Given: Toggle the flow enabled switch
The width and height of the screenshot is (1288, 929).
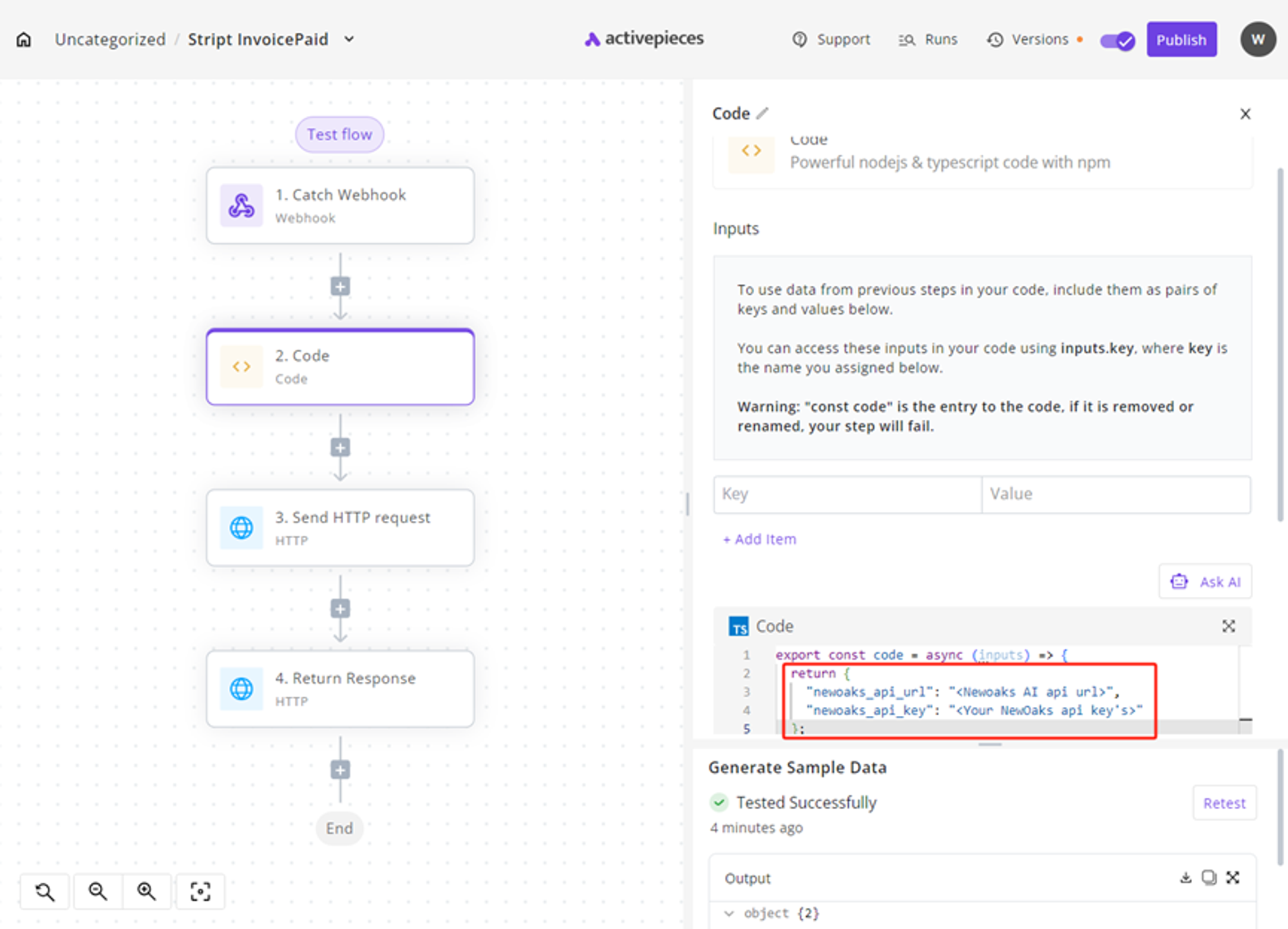Looking at the screenshot, I should (x=1117, y=41).
